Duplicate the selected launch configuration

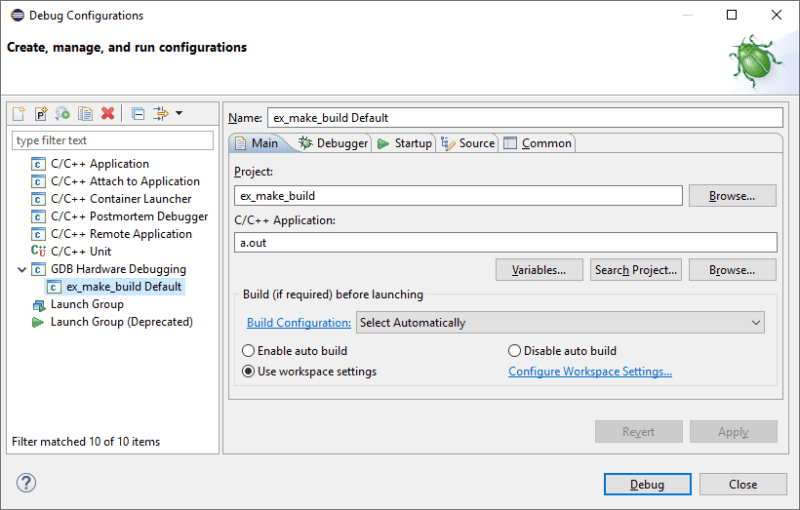coord(85,114)
